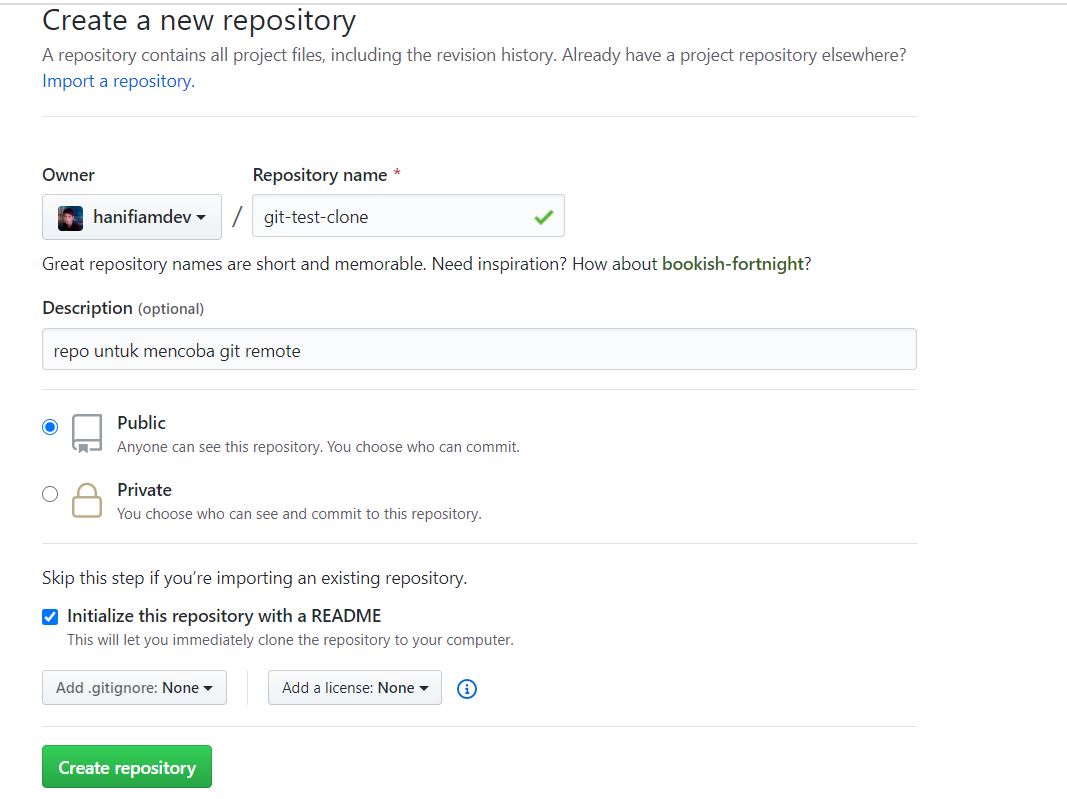Select the Public radio button
This screenshot has height=799, width=1067.
pyautogui.click(x=50, y=427)
